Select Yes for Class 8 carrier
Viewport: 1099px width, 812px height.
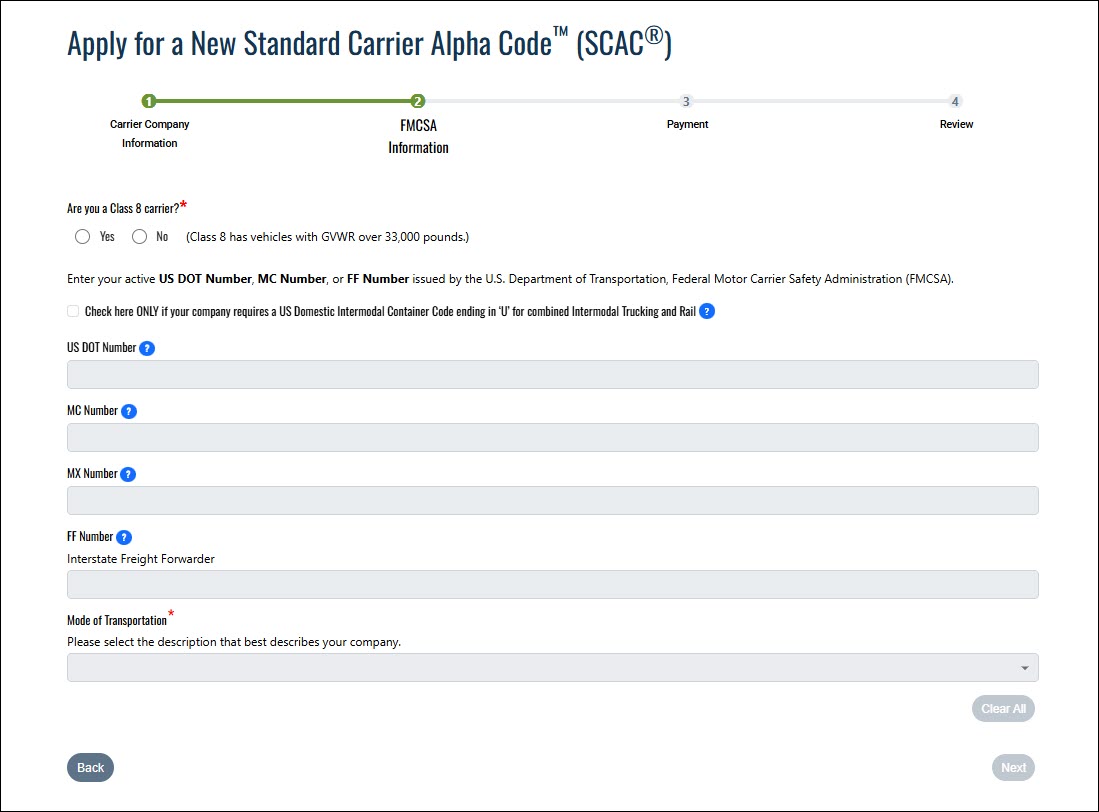click(x=83, y=237)
